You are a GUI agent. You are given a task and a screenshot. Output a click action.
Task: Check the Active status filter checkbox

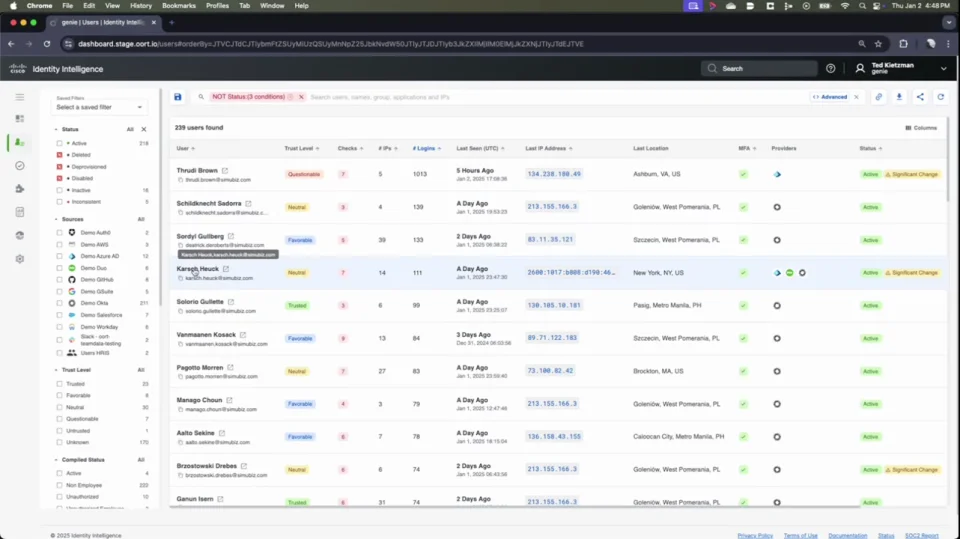coord(60,143)
